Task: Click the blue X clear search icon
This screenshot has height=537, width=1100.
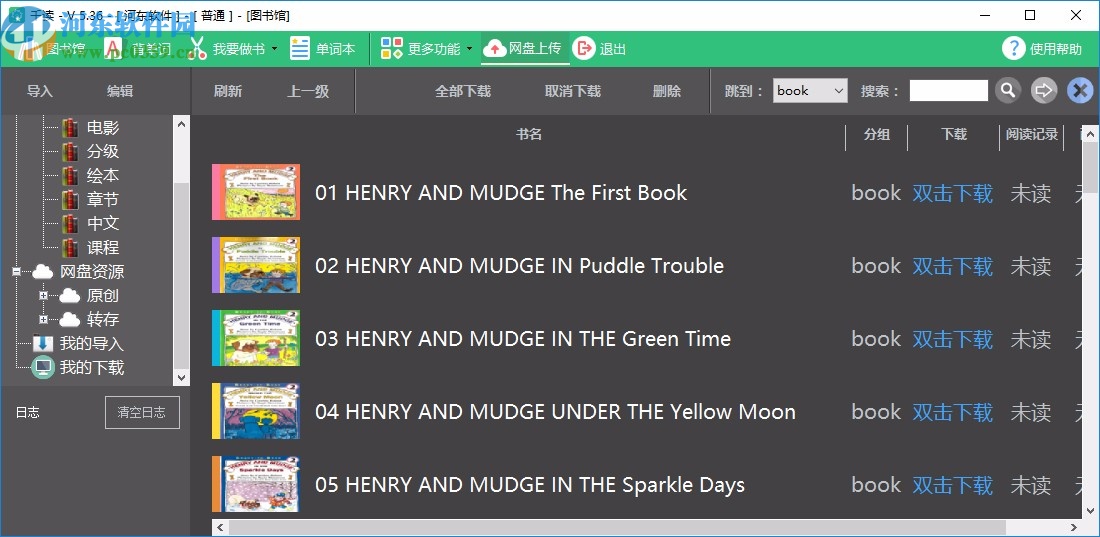Action: pos(1080,91)
